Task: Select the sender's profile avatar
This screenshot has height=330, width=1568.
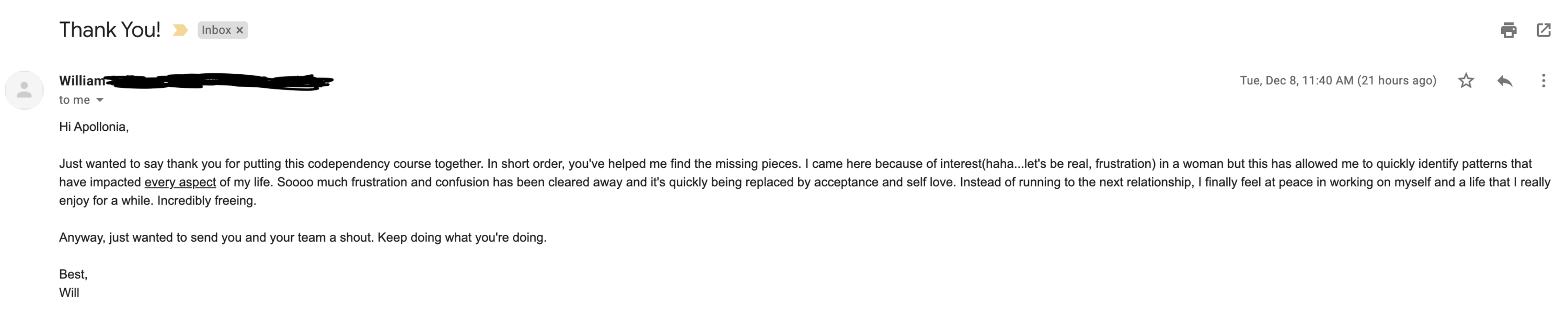Action: click(25, 90)
